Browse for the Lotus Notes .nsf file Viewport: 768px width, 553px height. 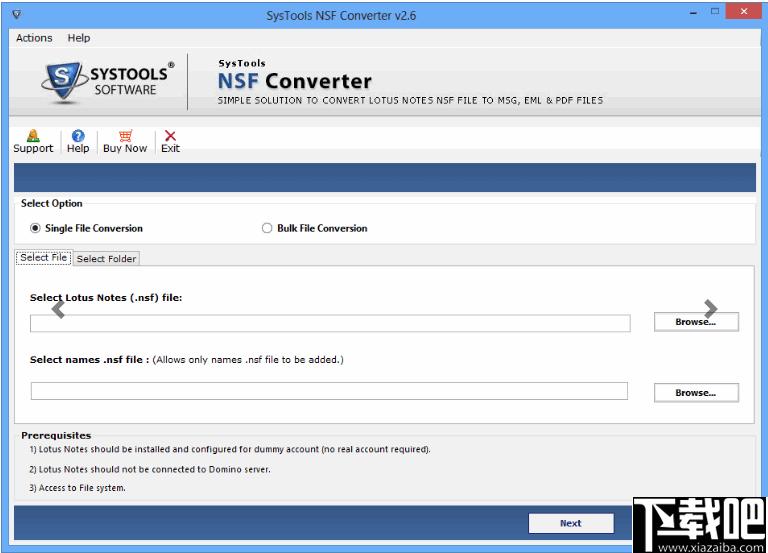[696, 322]
